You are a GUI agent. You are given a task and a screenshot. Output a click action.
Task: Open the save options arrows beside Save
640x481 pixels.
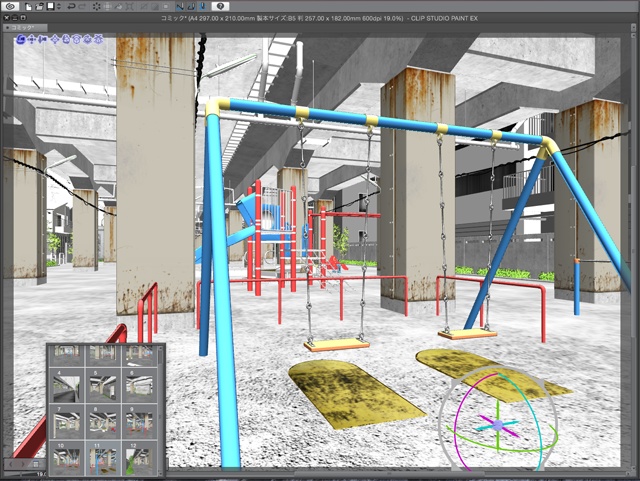pyautogui.click(x=59, y=7)
